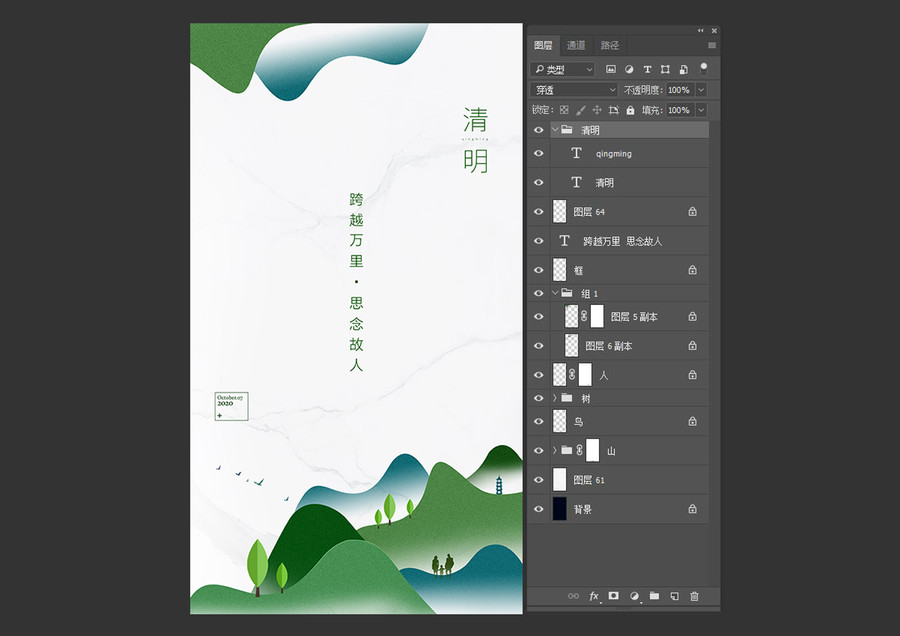Hide the 人 layer
Screen dimensions: 900x636
538,375
